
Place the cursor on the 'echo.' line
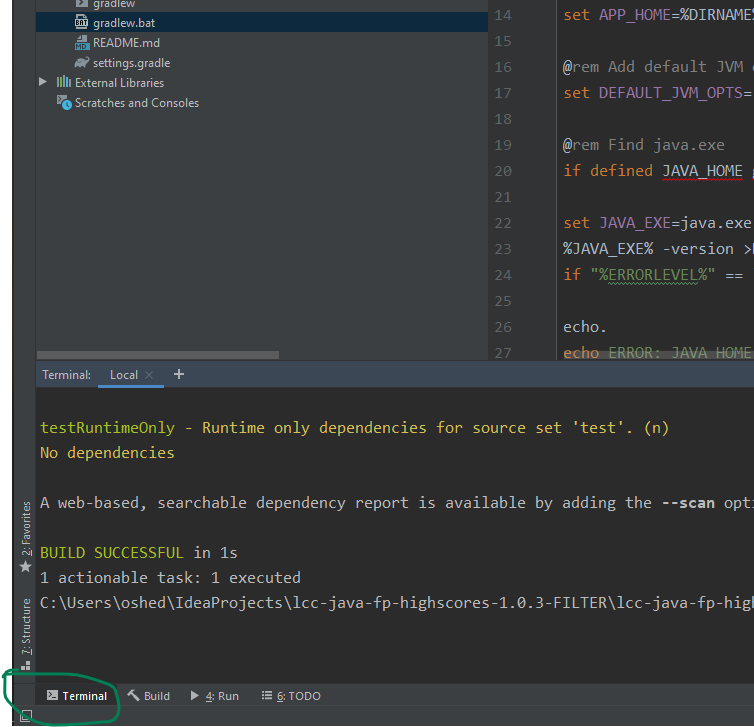pyautogui.click(x=585, y=327)
